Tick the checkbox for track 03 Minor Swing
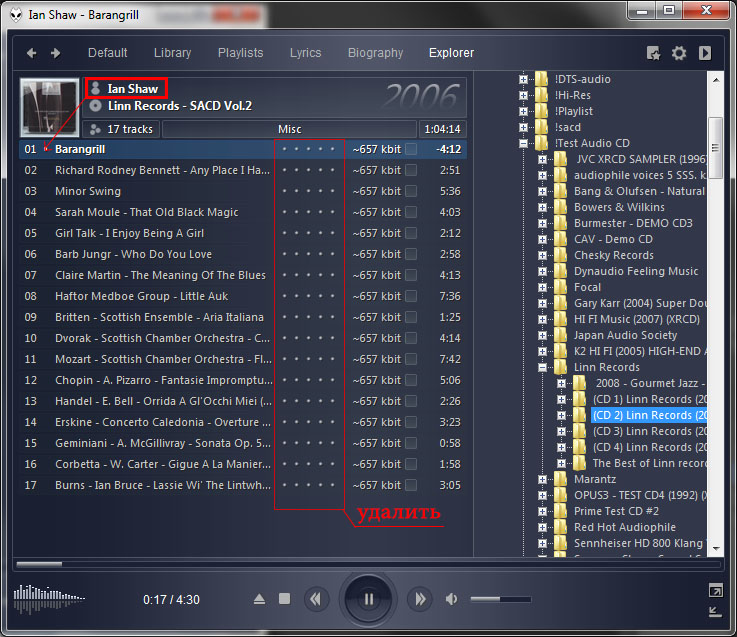 tap(411, 191)
